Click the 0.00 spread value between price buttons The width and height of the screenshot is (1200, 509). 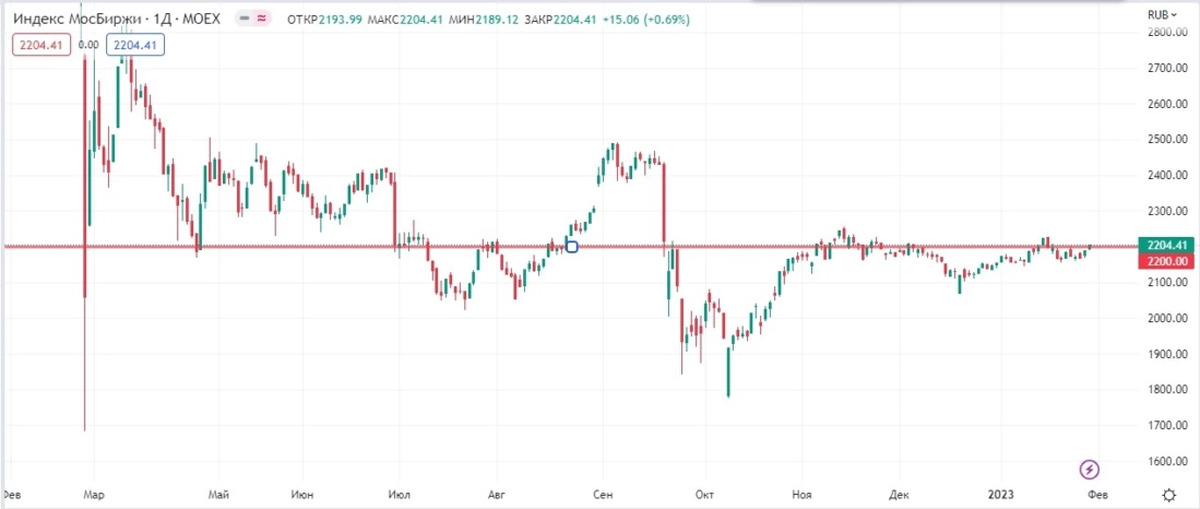[88, 44]
